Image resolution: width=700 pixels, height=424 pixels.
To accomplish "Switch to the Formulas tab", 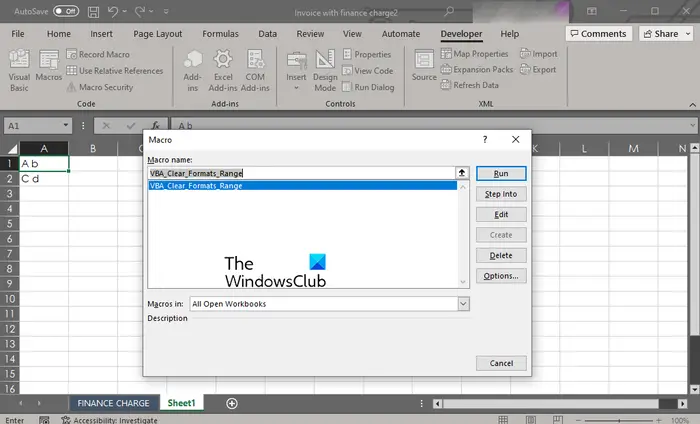I will [x=221, y=34].
